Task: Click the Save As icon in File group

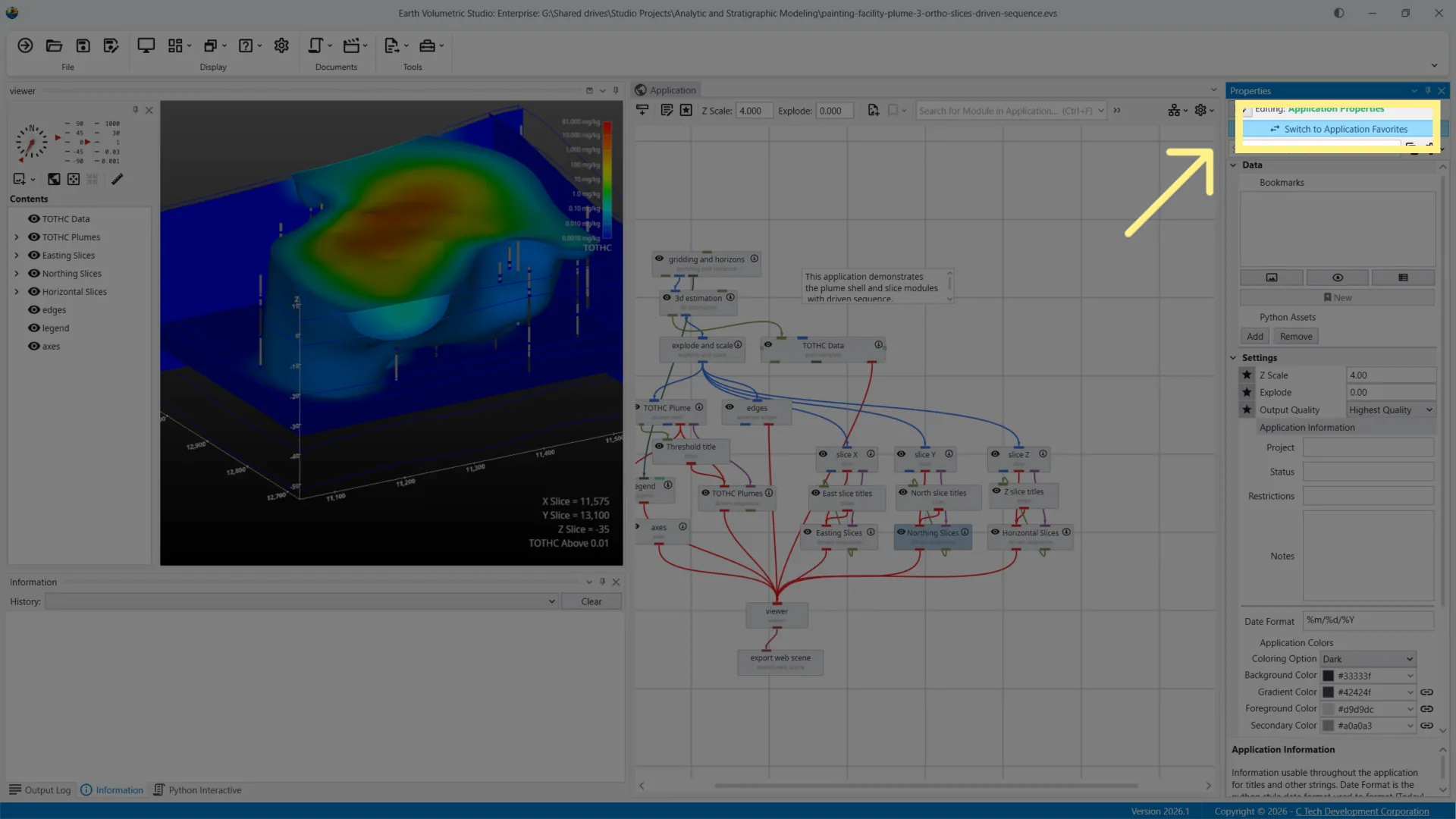Action: pyautogui.click(x=111, y=45)
